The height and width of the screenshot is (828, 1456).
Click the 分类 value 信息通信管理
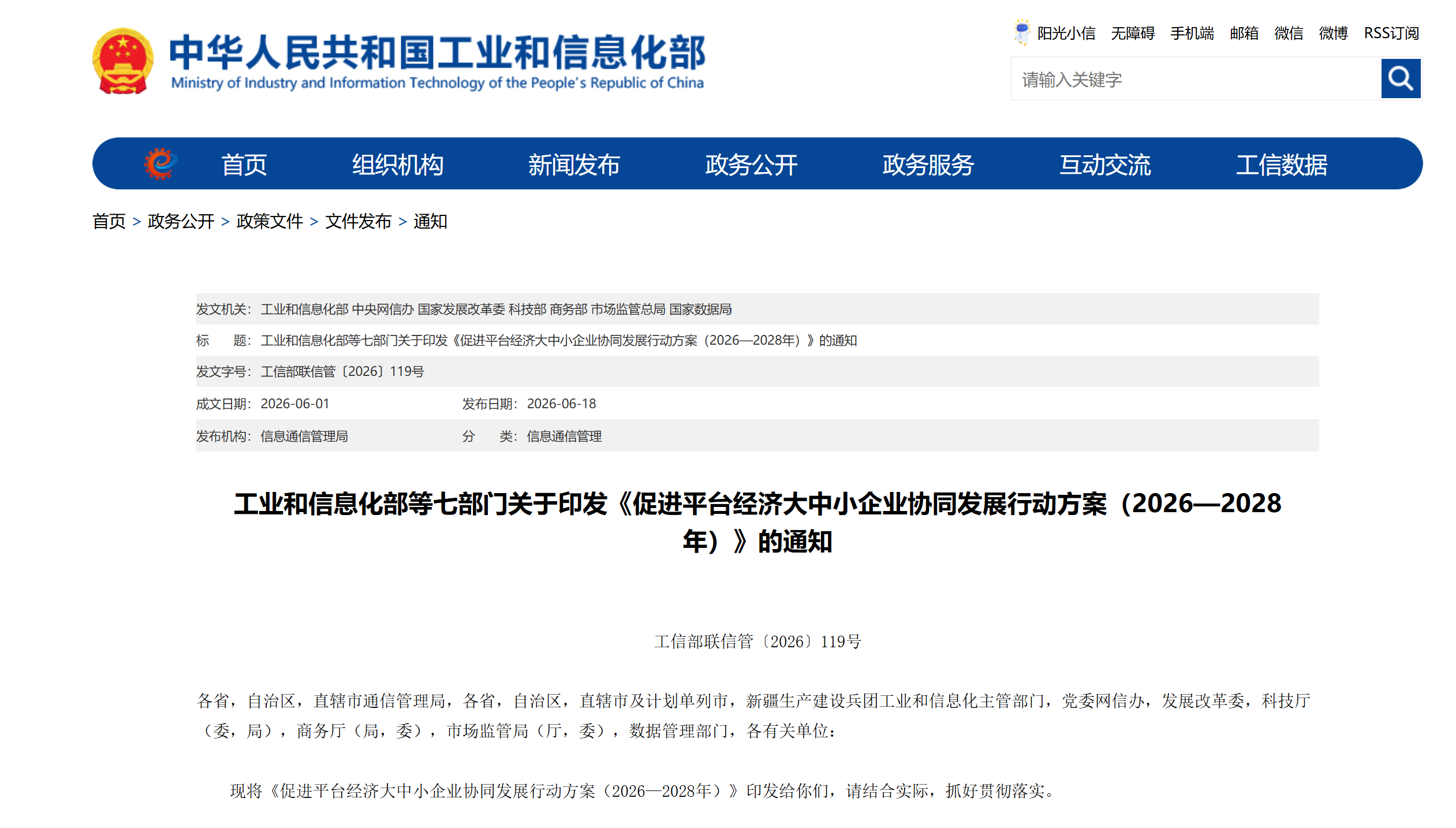pyautogui.click(x=564, y=437)
